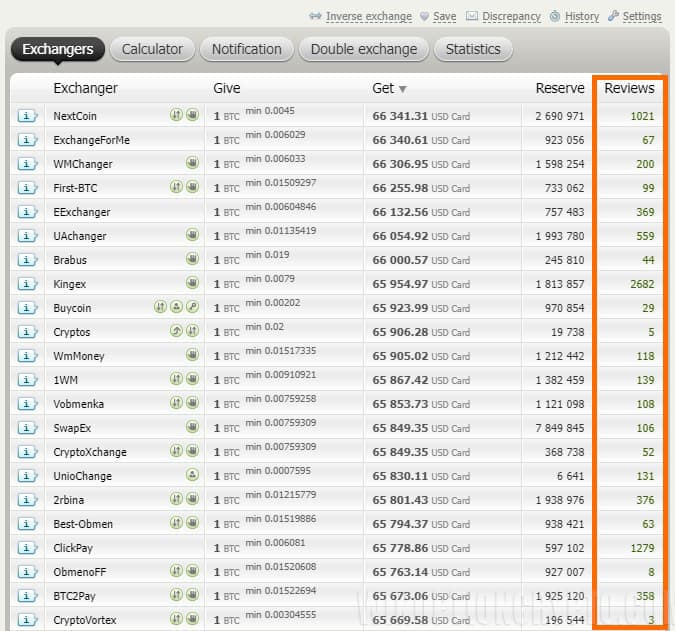The width and height of the screenshot is (675, 631).
Task: Open the info icon in ClickPay row
Action: (26, 548)
